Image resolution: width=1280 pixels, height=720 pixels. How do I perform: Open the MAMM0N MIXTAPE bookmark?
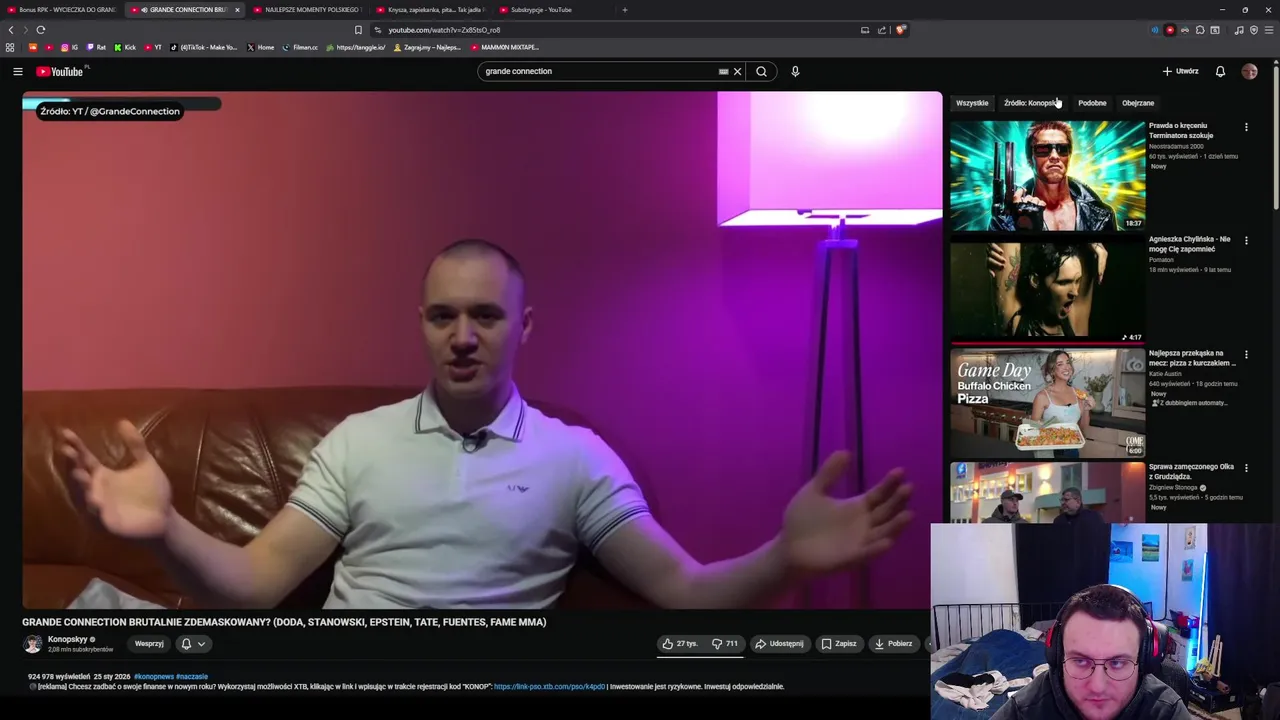point(505,47)
